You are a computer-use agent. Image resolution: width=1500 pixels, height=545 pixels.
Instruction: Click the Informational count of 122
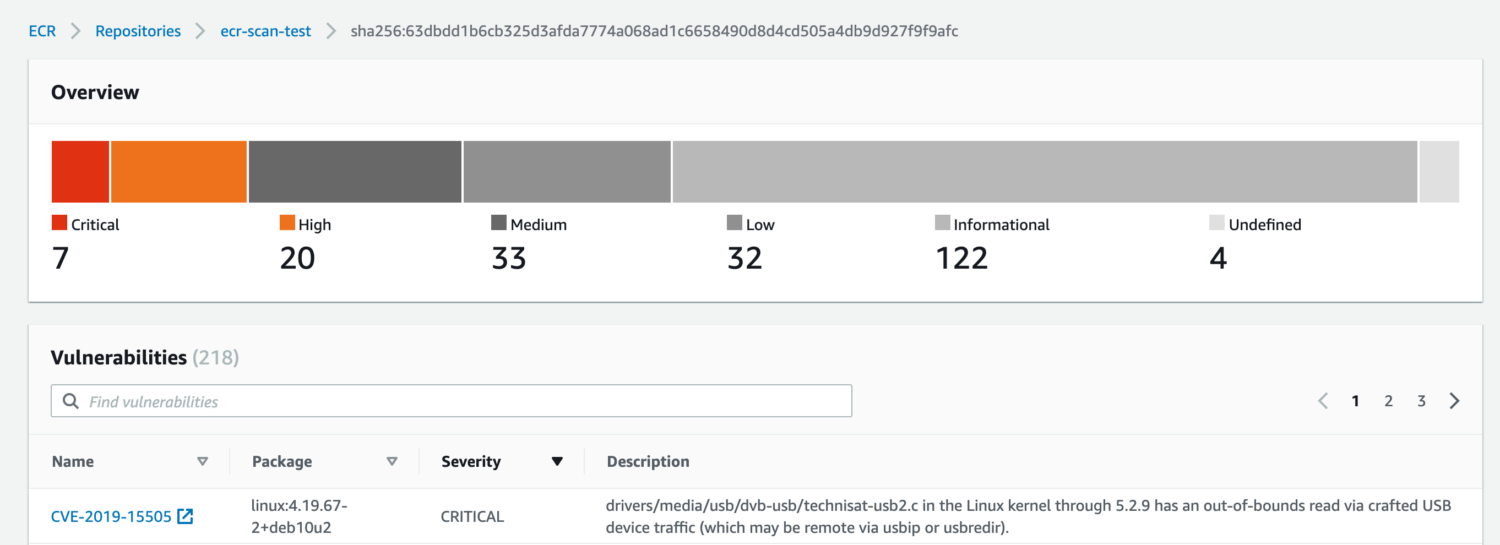tap(962, 258)
